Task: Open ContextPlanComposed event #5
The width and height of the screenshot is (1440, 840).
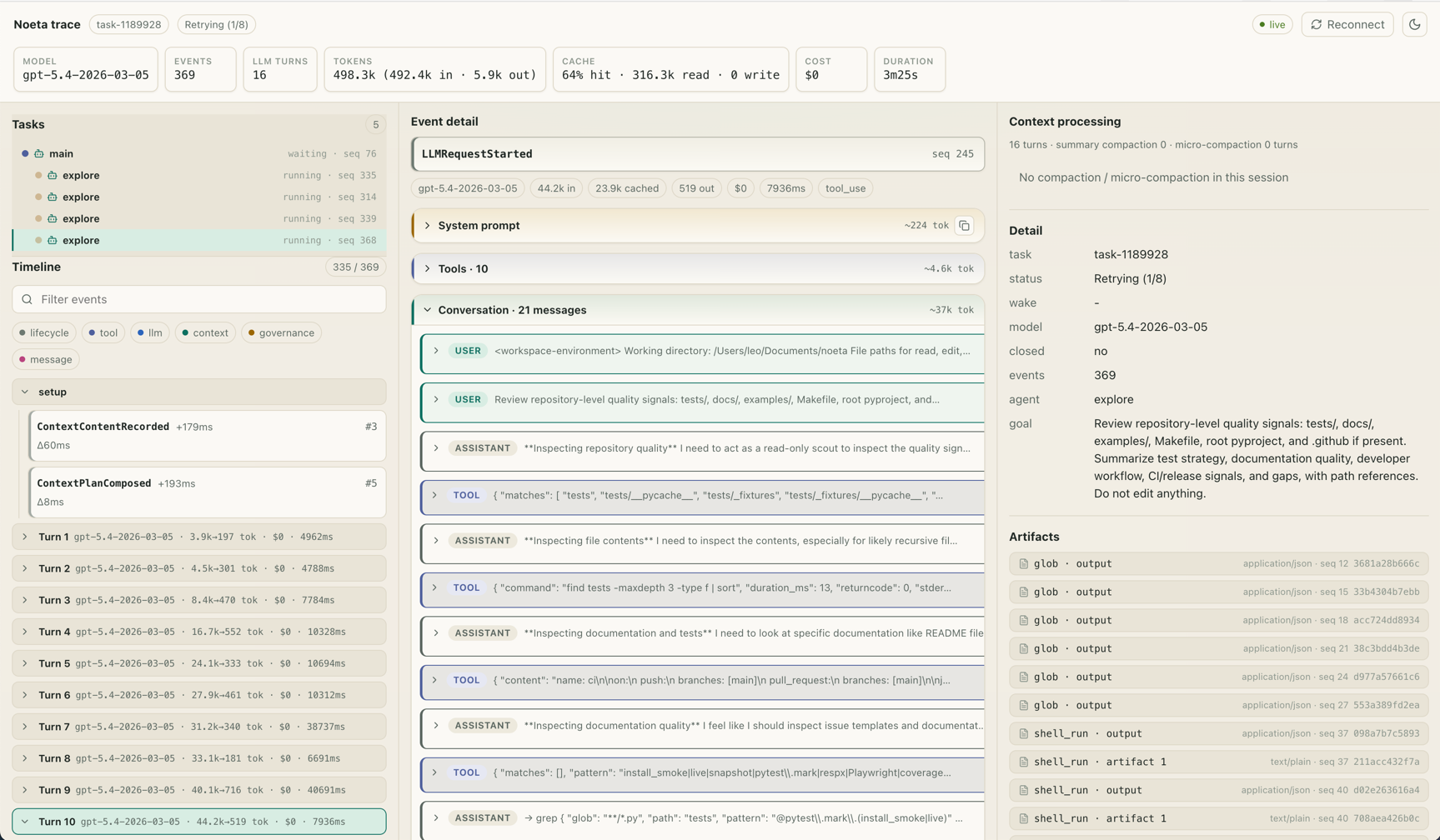Action: click(207, 492)
